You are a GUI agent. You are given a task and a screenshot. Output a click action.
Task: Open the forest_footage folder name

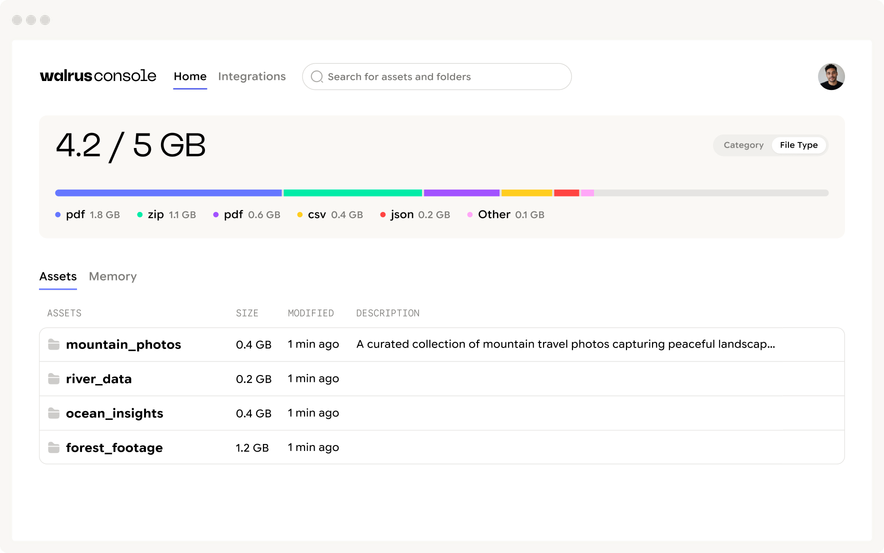114,448
